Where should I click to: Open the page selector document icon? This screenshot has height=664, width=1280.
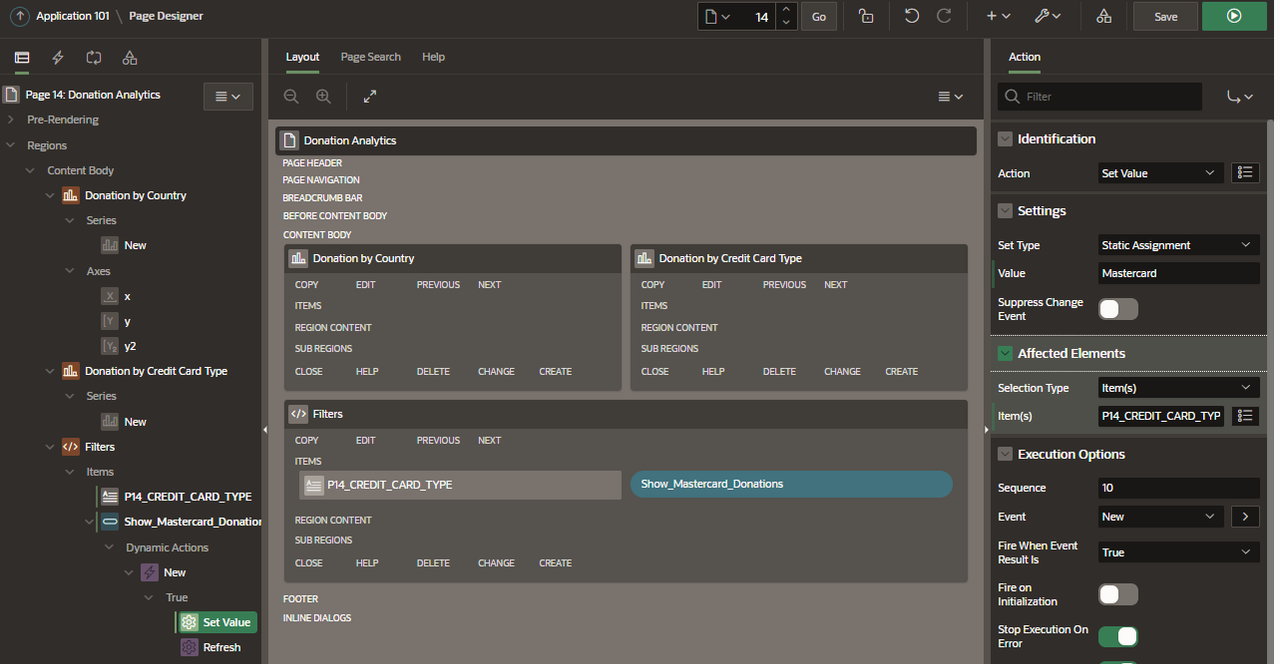717,16
